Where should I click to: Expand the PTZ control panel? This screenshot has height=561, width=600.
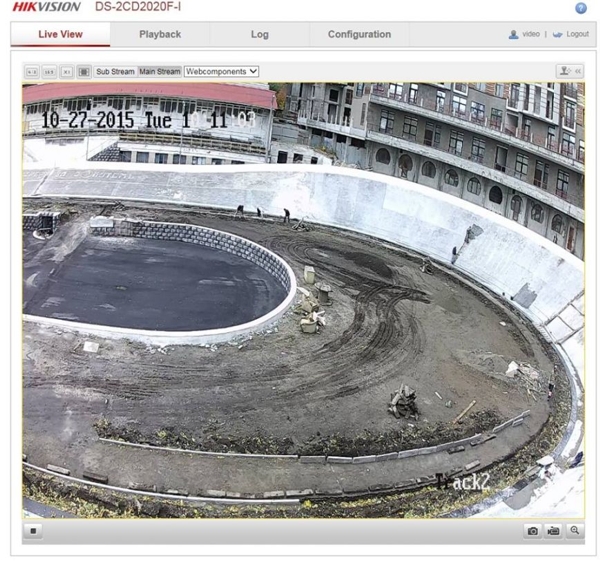[569, 72]
